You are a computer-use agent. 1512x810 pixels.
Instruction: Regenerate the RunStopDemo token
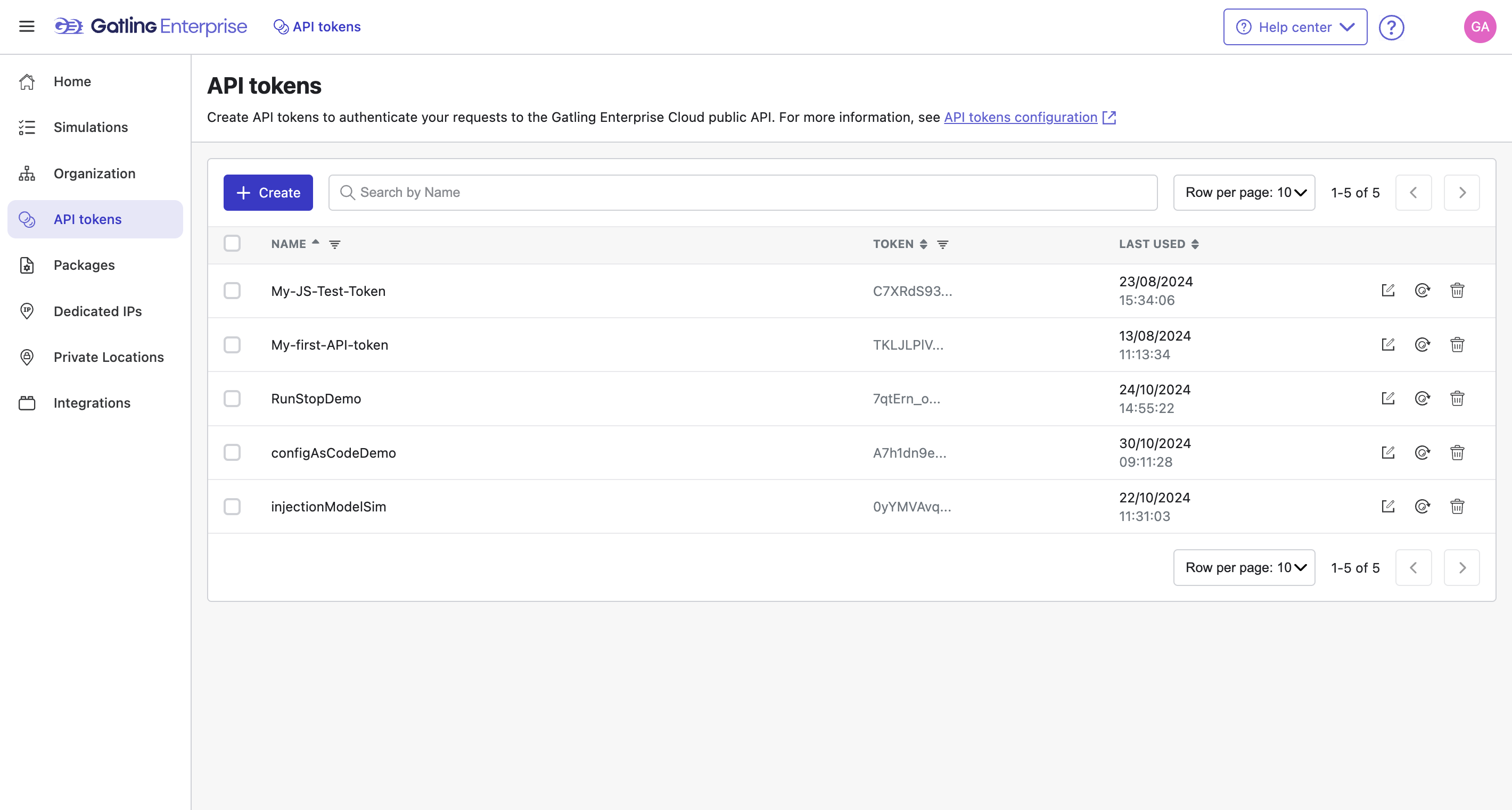pos(1422,399)
